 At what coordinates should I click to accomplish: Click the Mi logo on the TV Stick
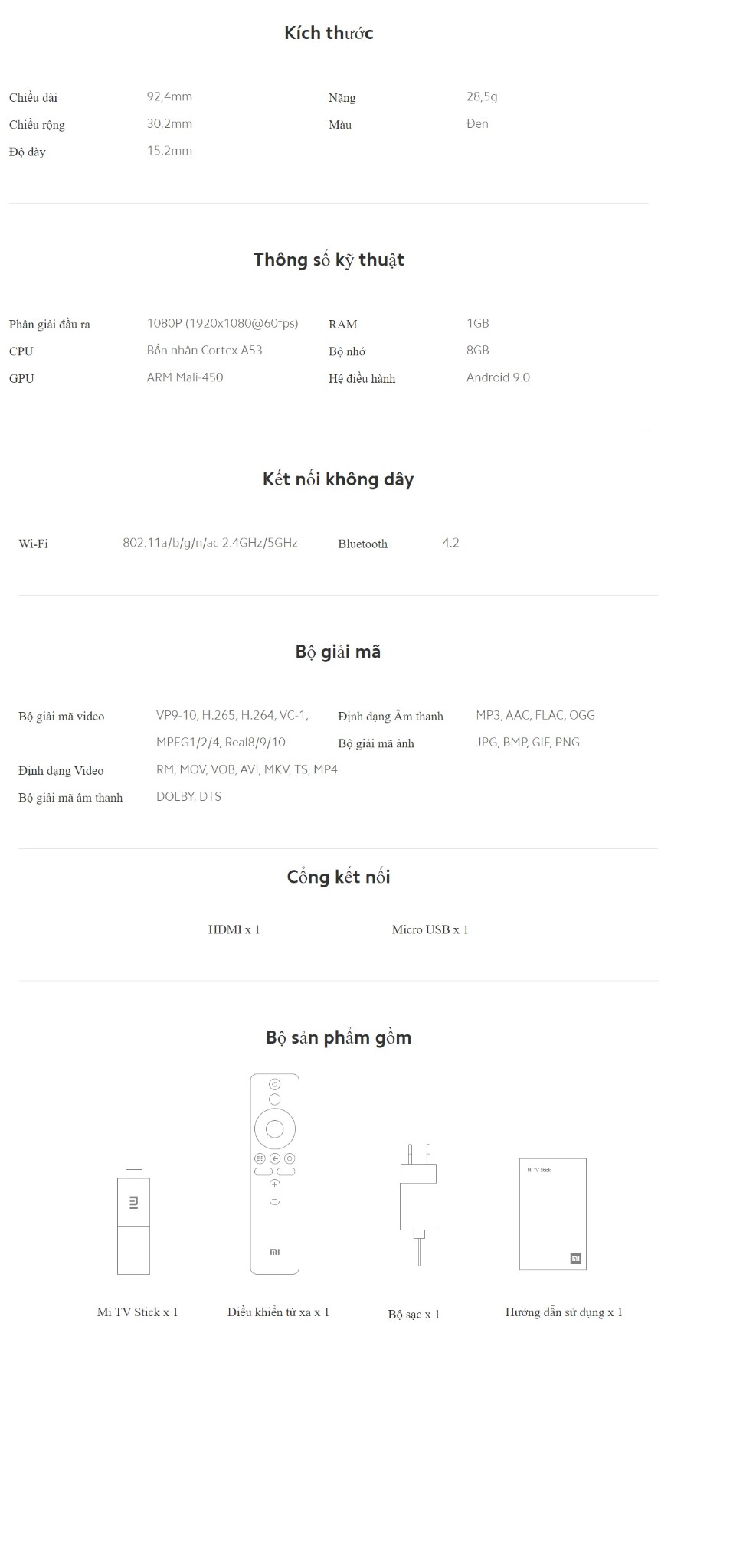134,1202
